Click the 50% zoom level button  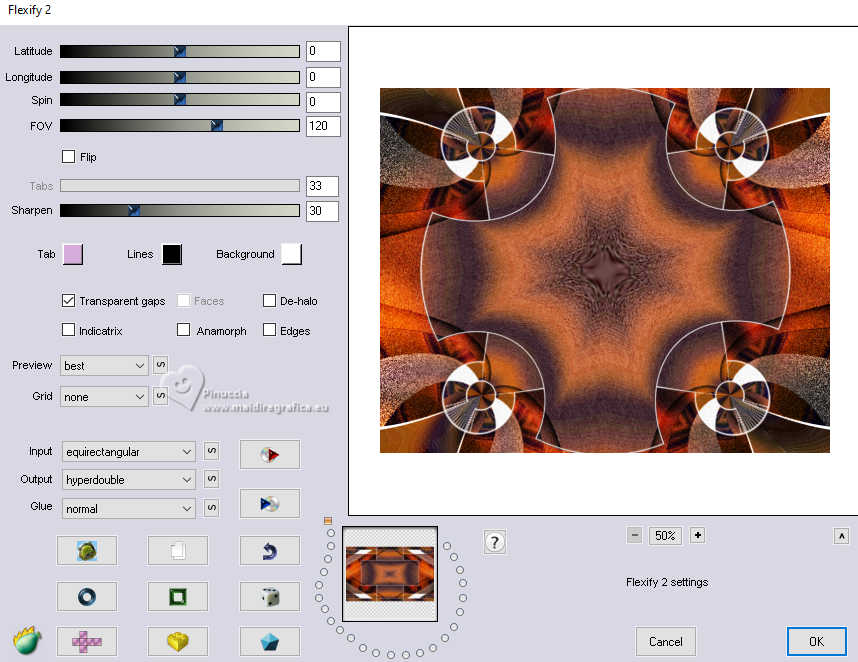click(x=665, y=535)
